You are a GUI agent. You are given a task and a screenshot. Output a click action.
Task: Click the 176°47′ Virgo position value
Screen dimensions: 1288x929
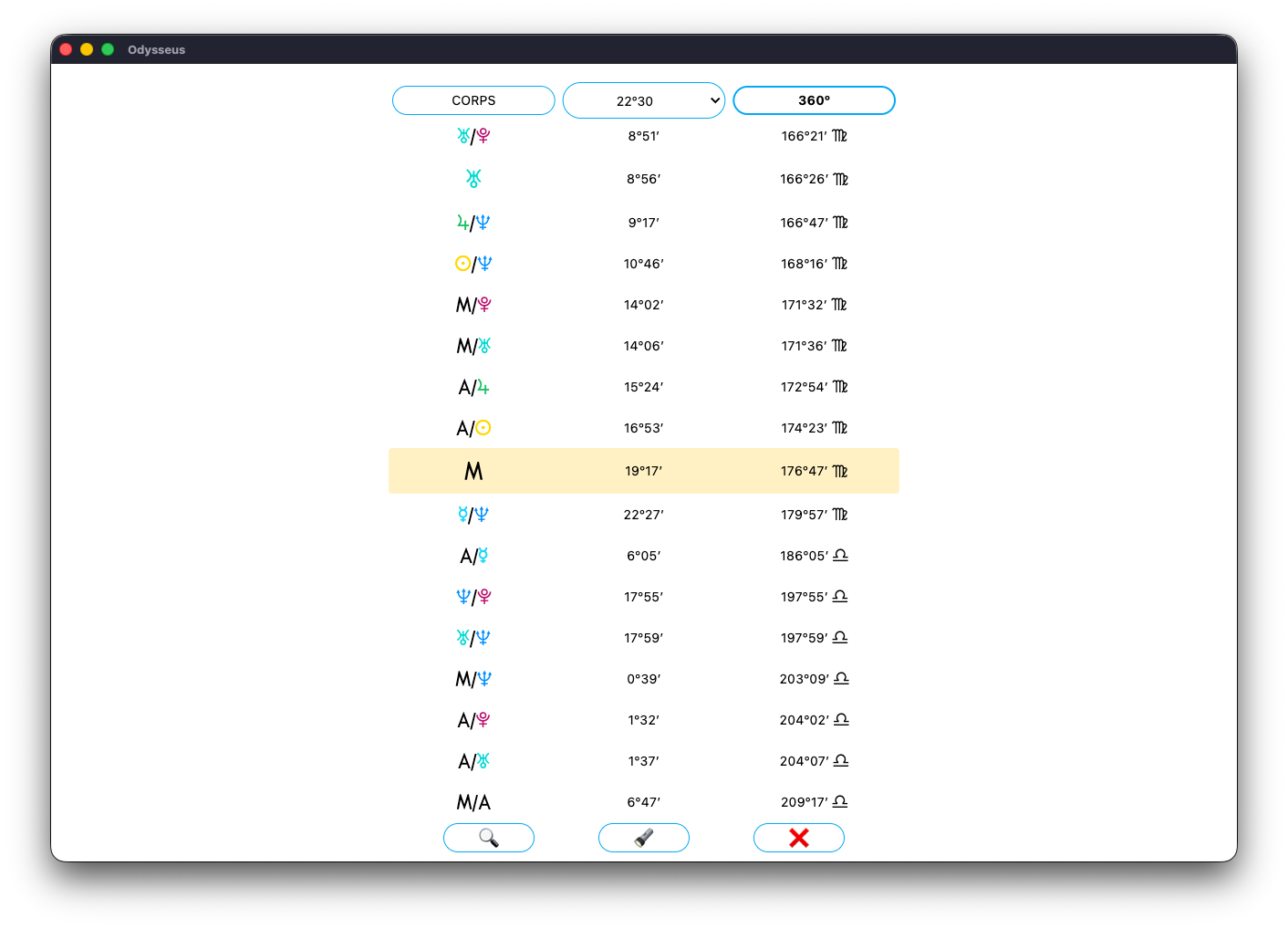[814, 471]
